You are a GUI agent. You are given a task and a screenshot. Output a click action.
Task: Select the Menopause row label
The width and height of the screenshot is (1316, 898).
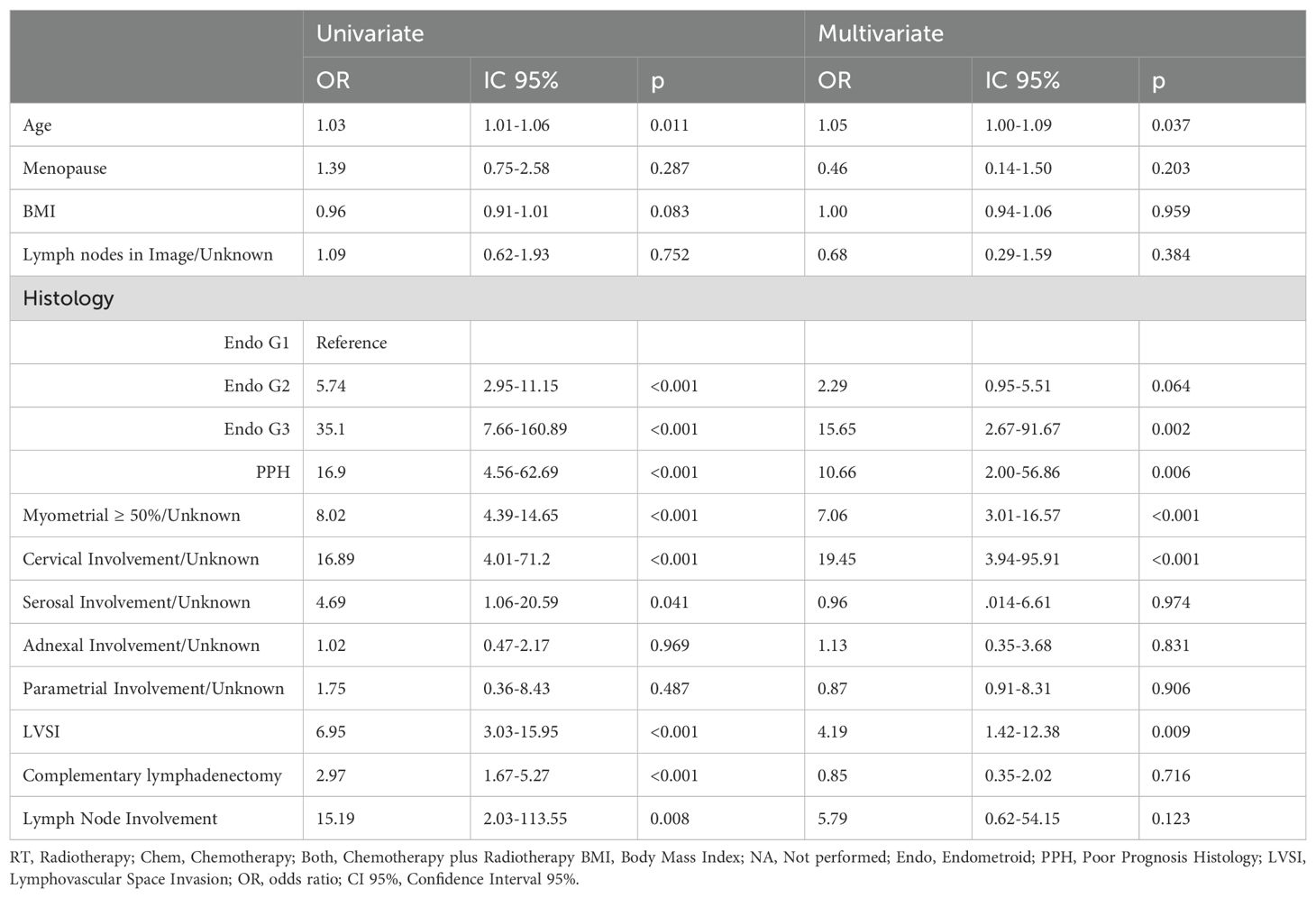coord(65,169)
